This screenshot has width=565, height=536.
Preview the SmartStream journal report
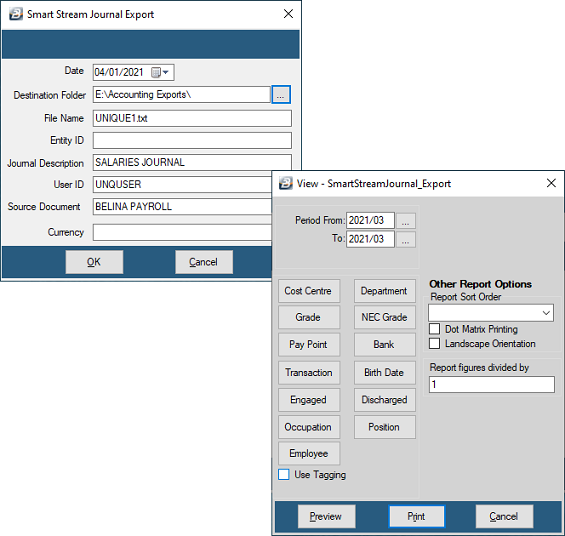point(326,517)
